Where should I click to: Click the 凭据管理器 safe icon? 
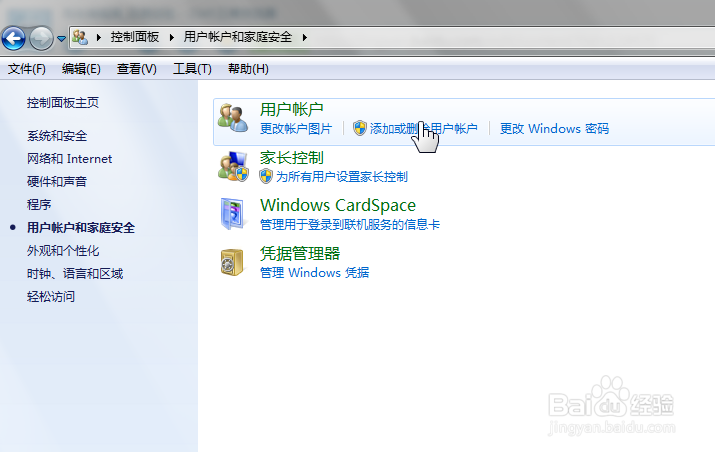click(x=233, y=262)
